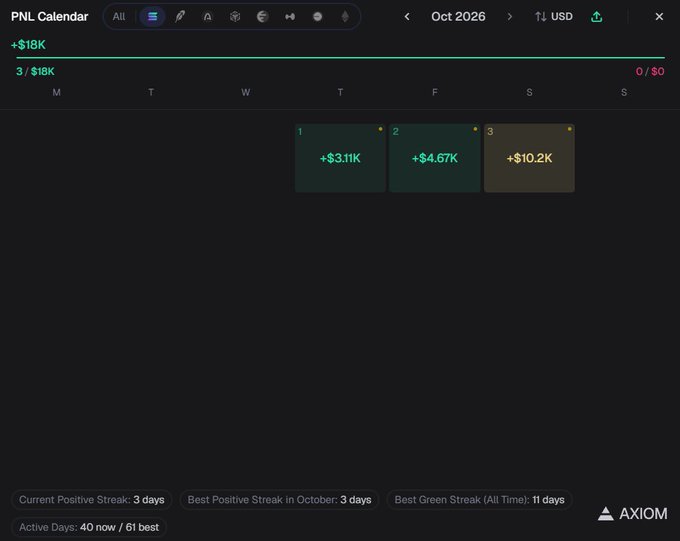The width and height of the screenshot is (680, 541).
Task: Close the PNL Calendar panel
Action: click(659, 16)
